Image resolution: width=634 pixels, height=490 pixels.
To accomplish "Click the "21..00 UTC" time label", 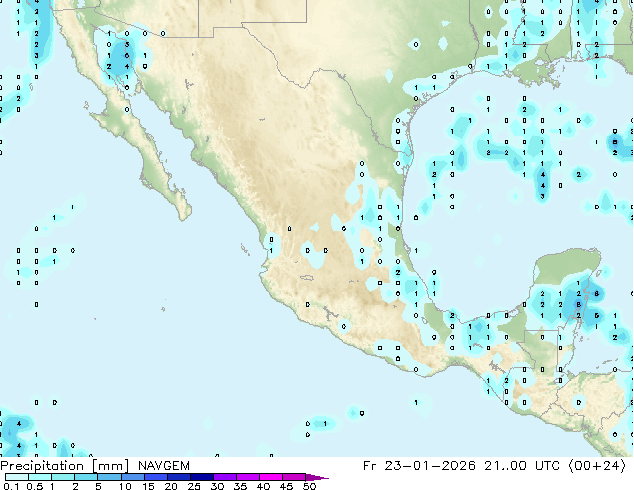I will click(522, 466).
